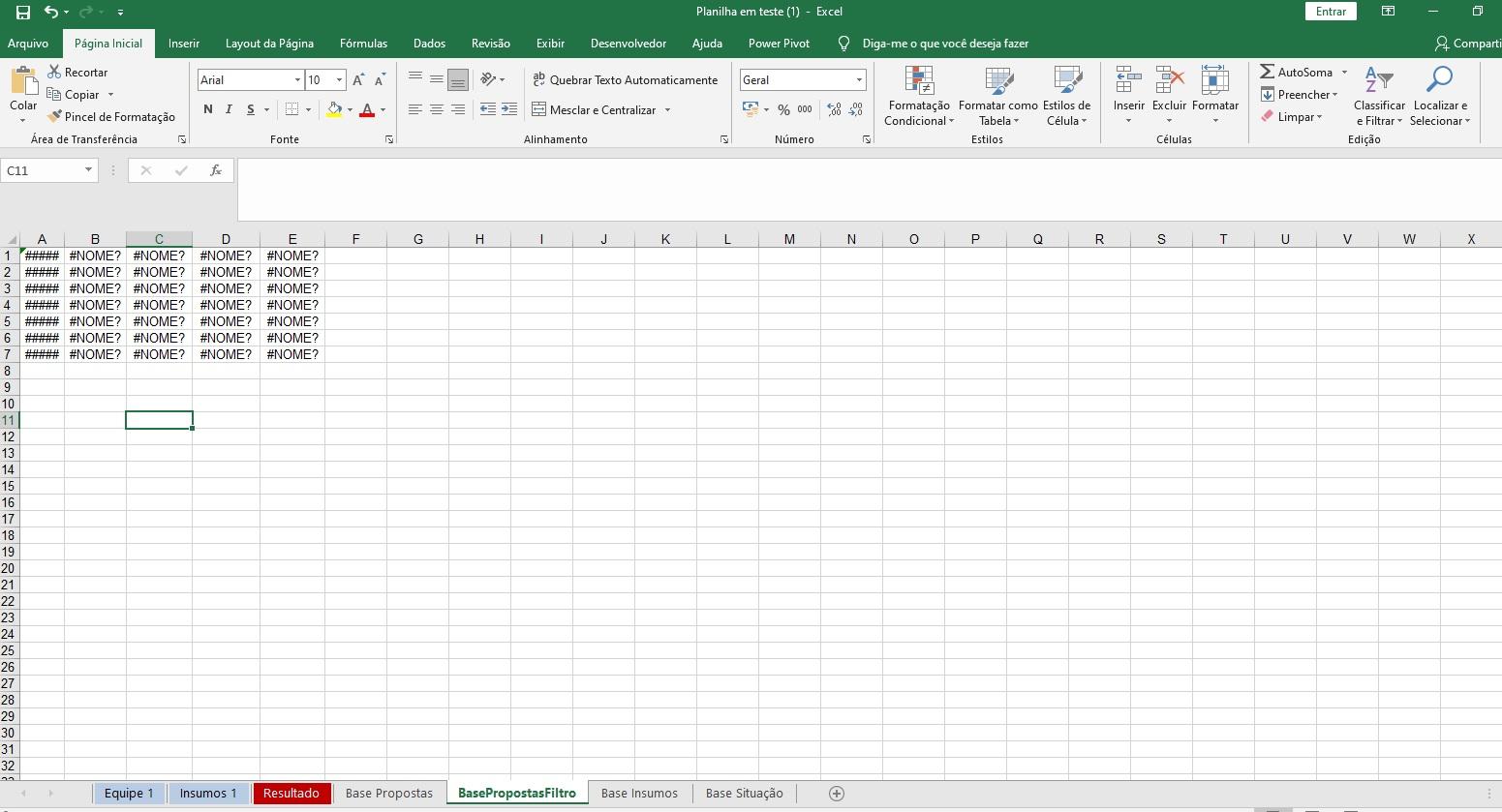Image resolution: width=1502 pixels, height=812 pixels.
Task: Open the font size dropdown
Action: point(339,80)
